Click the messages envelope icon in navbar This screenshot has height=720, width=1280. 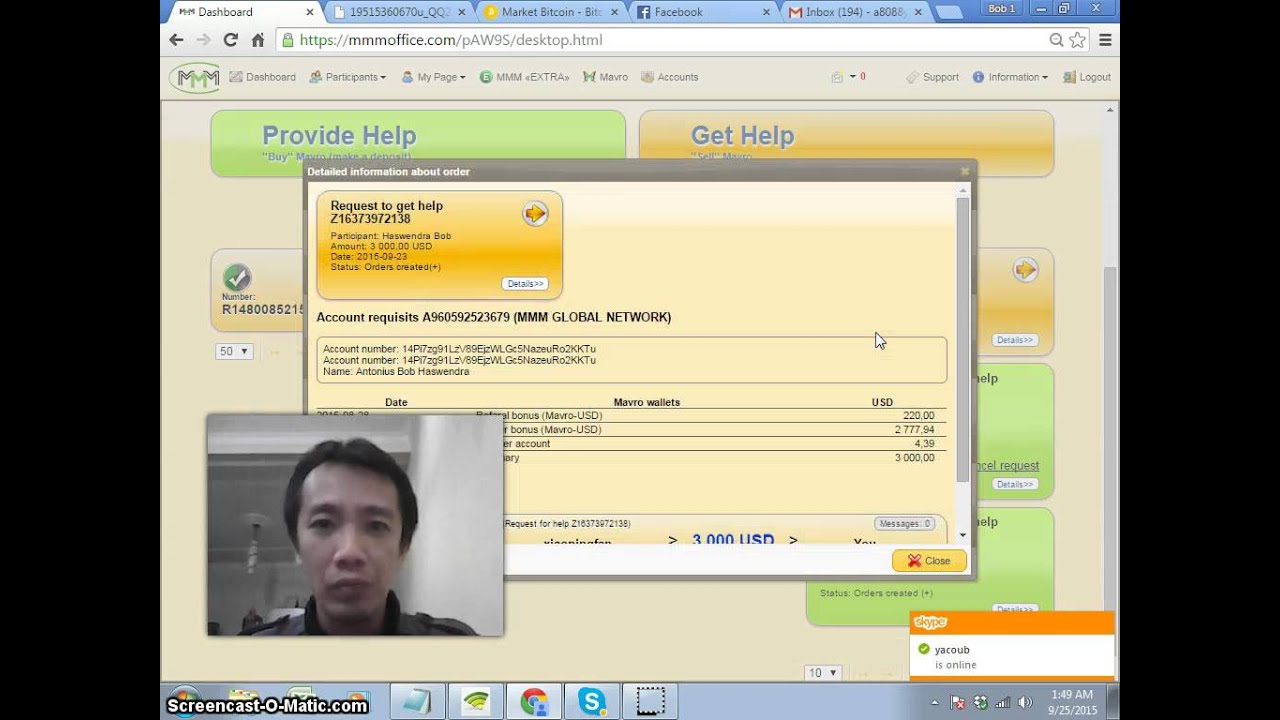click(x=837, y=77)
